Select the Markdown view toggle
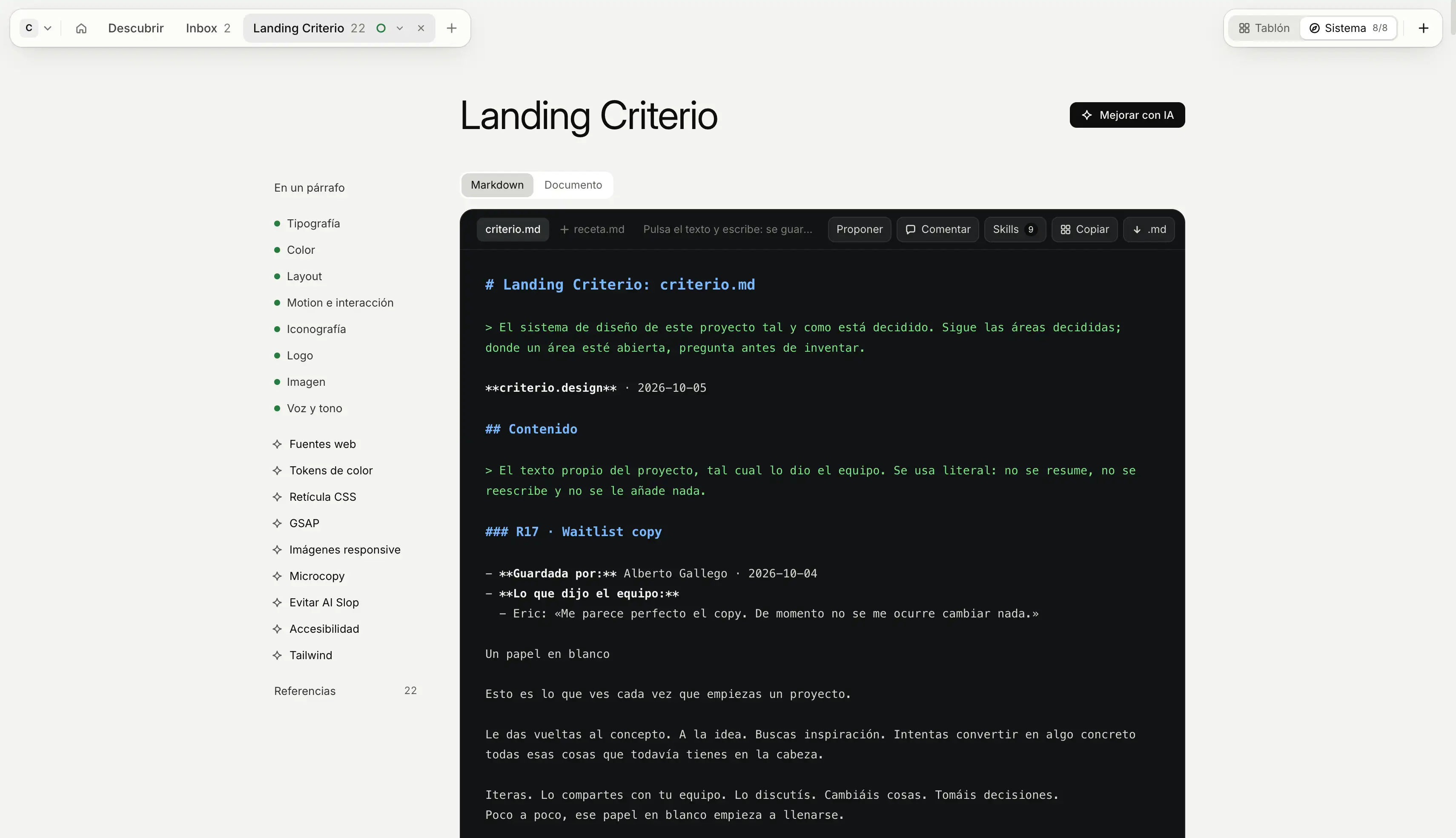1456x838 pixels. point(497,185)
